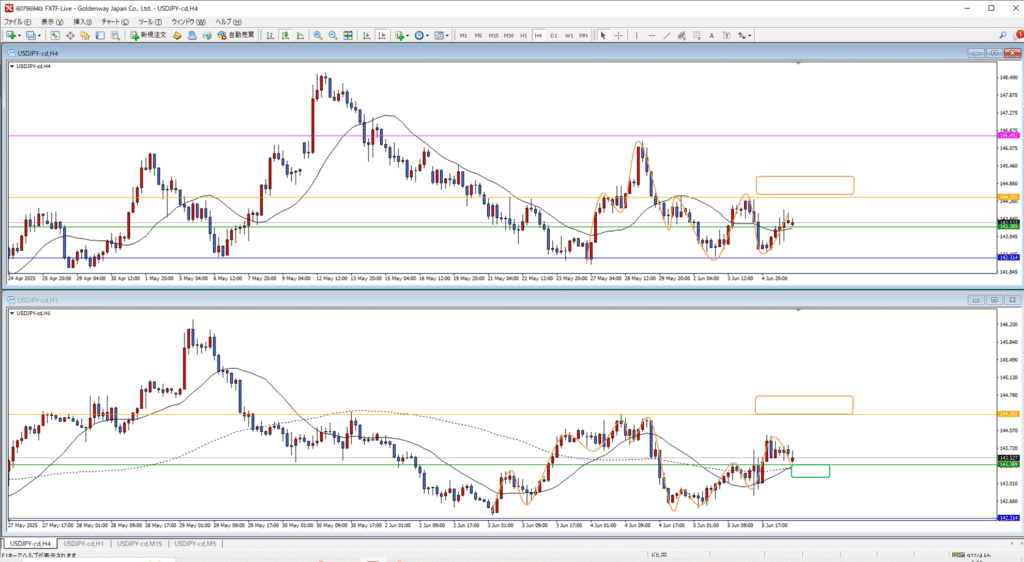Expand the Profiles dropdown arrow
The width and height of the screenshot is (1024, 562).
tap(39, 35)
